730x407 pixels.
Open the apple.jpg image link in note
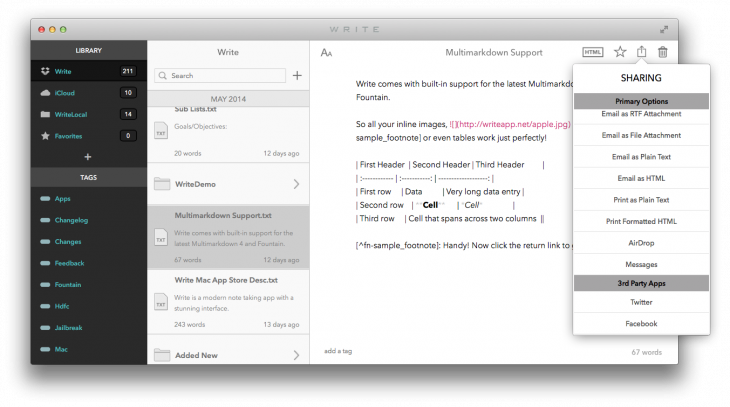coord(510,124)
